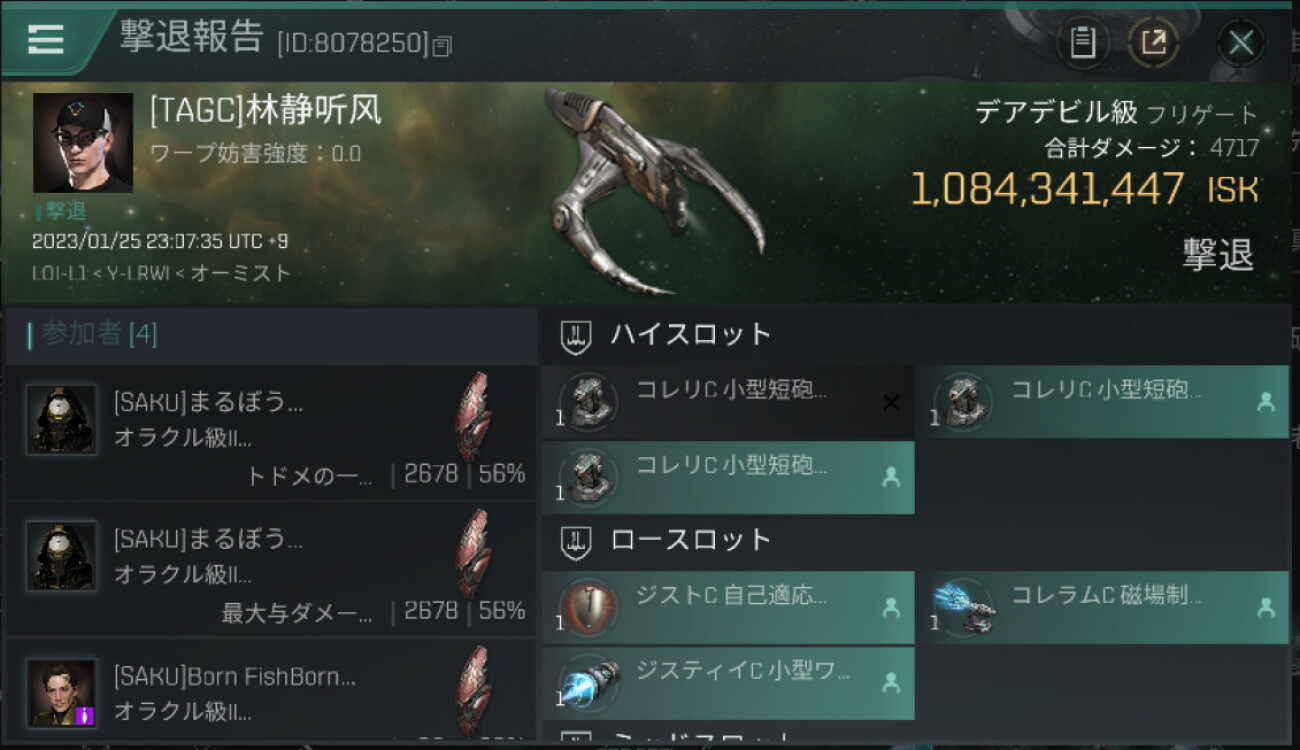Select the 最大与ダメー participant row
The image size is (1300, 750).
pos(271,570)
